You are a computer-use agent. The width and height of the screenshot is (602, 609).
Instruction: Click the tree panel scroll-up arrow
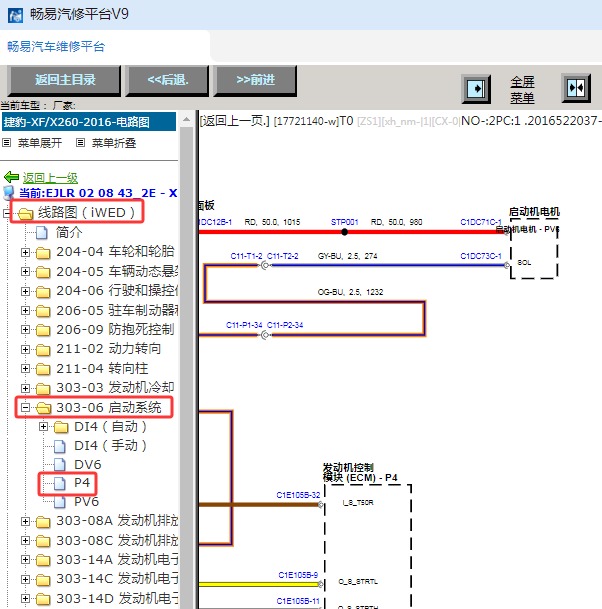[186, 120]
